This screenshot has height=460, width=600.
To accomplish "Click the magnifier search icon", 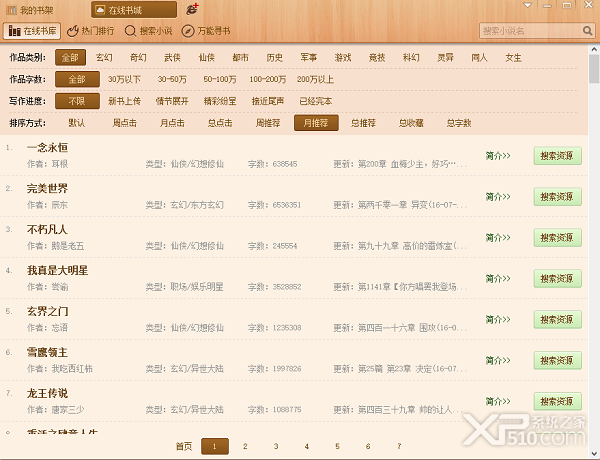I will [x=587, y=31].
